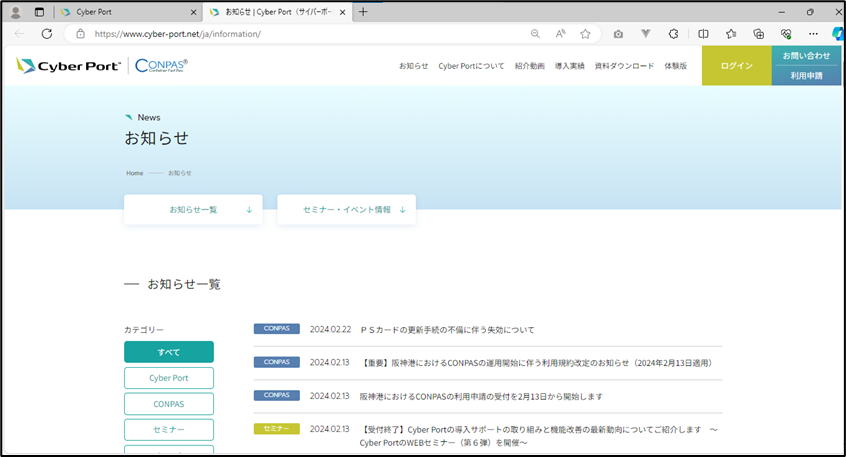Click the ログイン button
The height and width of the screenshot is (457, 846).
(x=736, y=66)
